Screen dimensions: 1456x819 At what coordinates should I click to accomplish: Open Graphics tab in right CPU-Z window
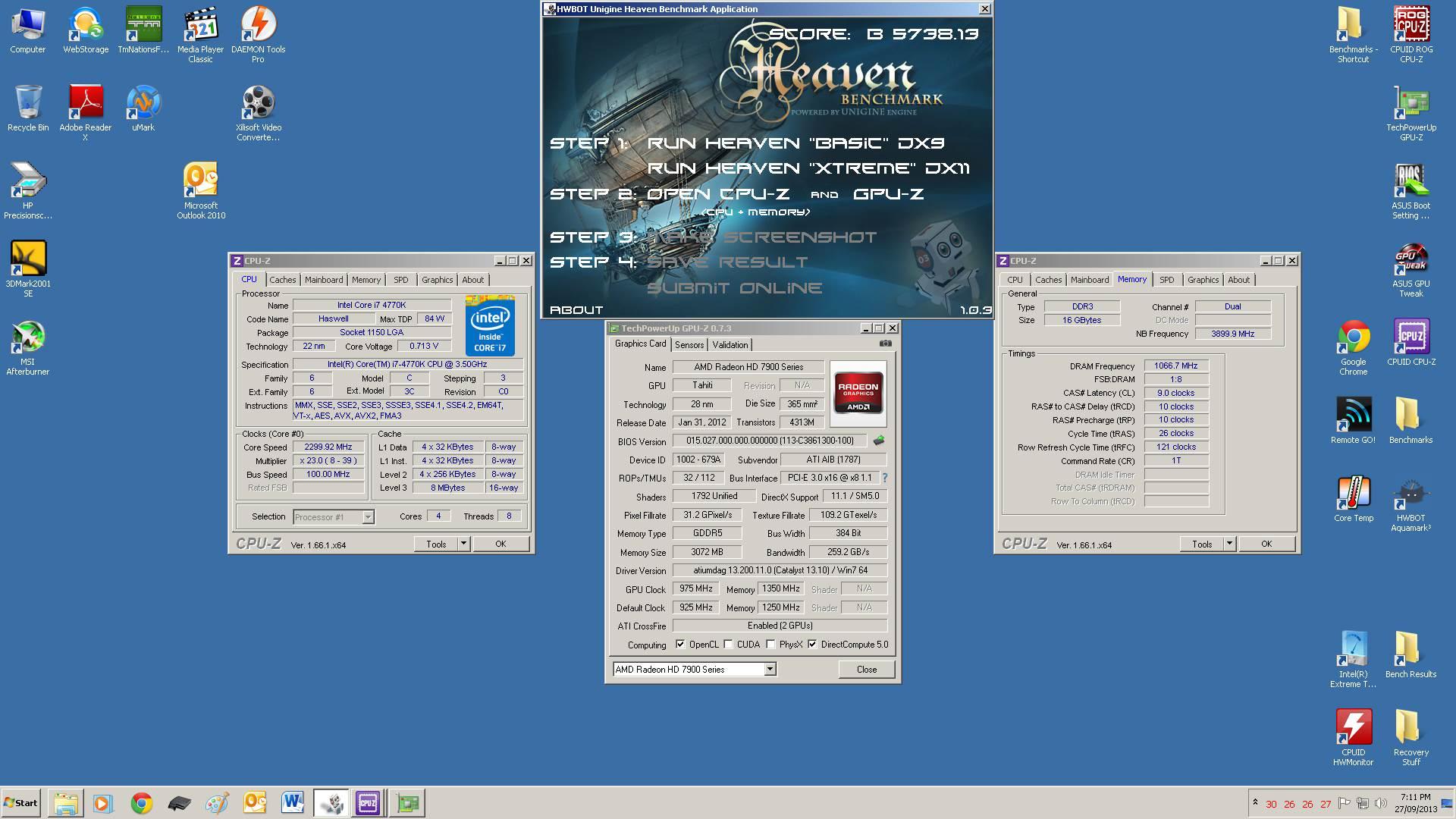(x=1203, y=280)
